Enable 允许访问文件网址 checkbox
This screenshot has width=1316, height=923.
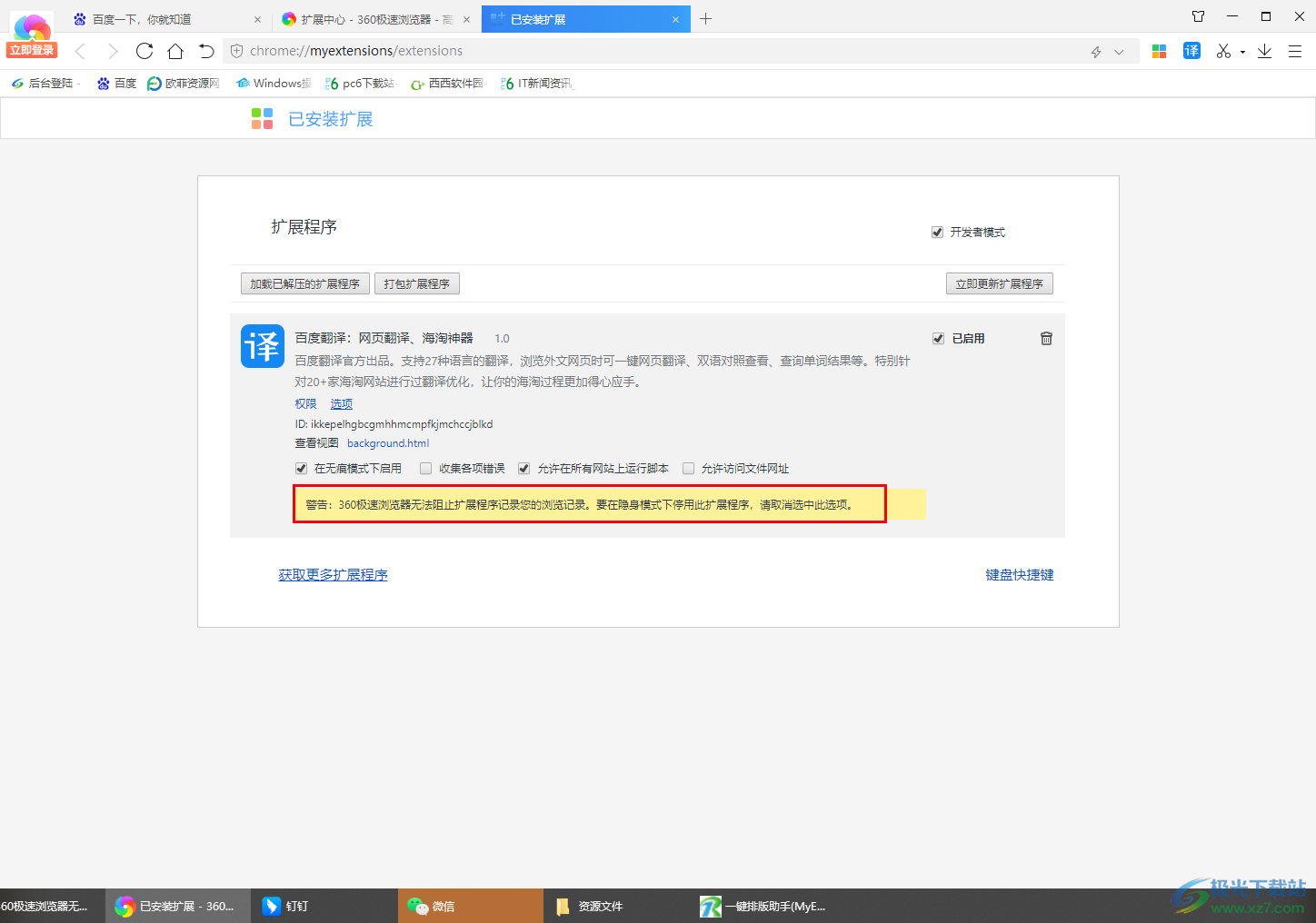coord(688,469)
